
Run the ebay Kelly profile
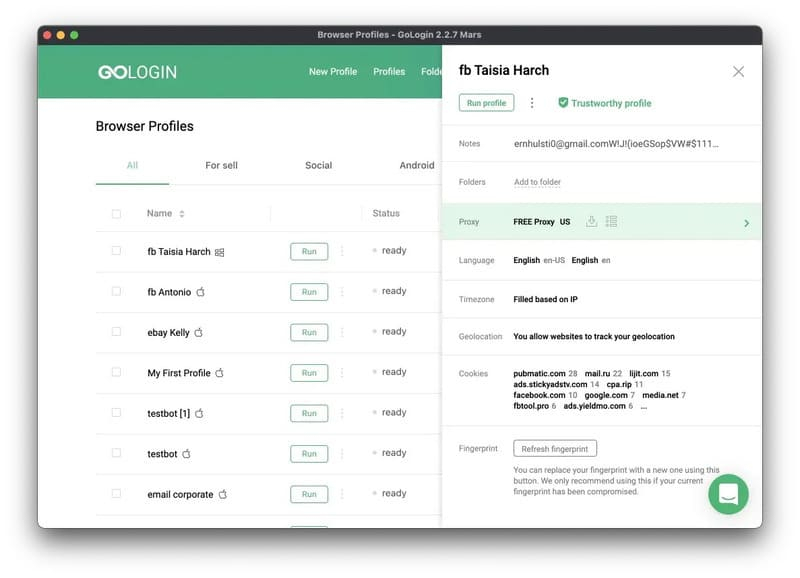click(309, 332)
